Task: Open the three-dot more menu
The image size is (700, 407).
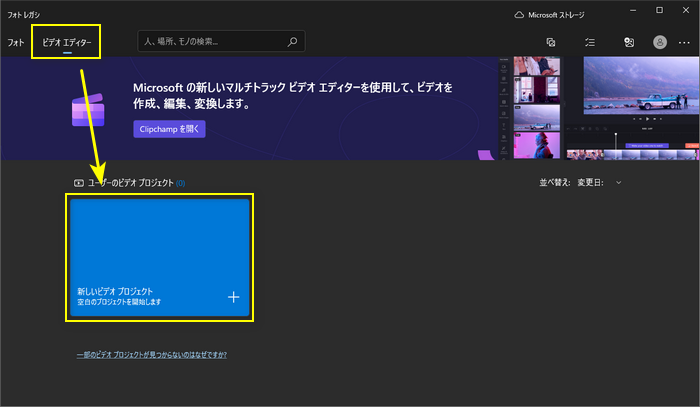Action: [684, 43]
